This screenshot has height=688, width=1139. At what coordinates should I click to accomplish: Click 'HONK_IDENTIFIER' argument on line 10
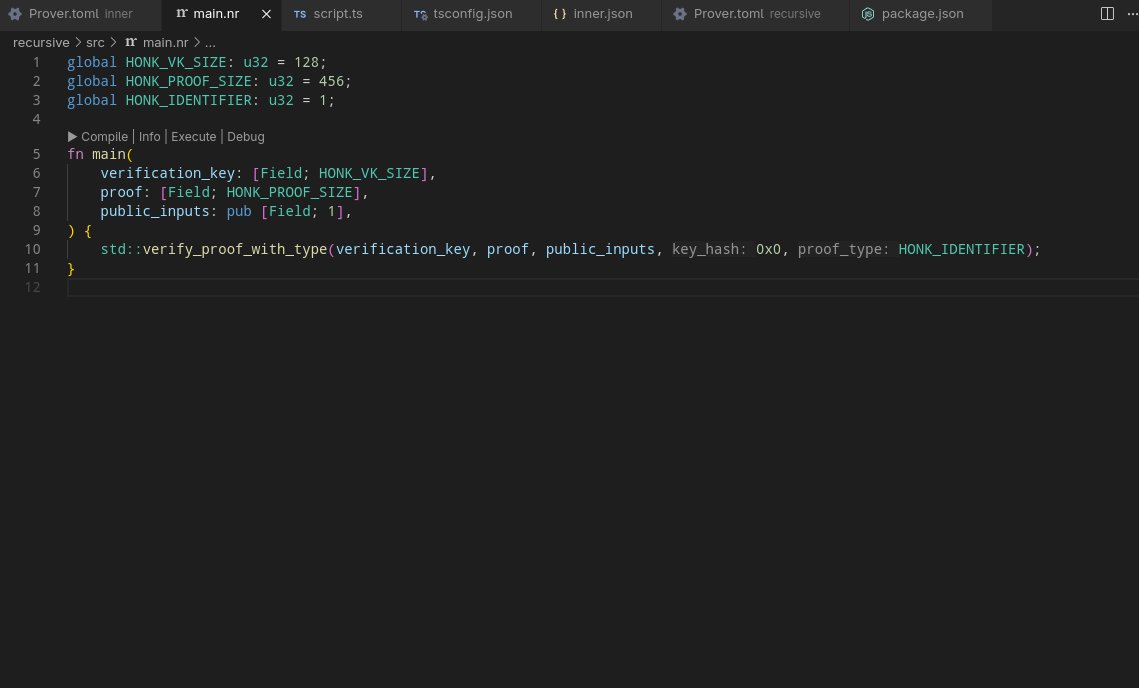tap(961, 249)
